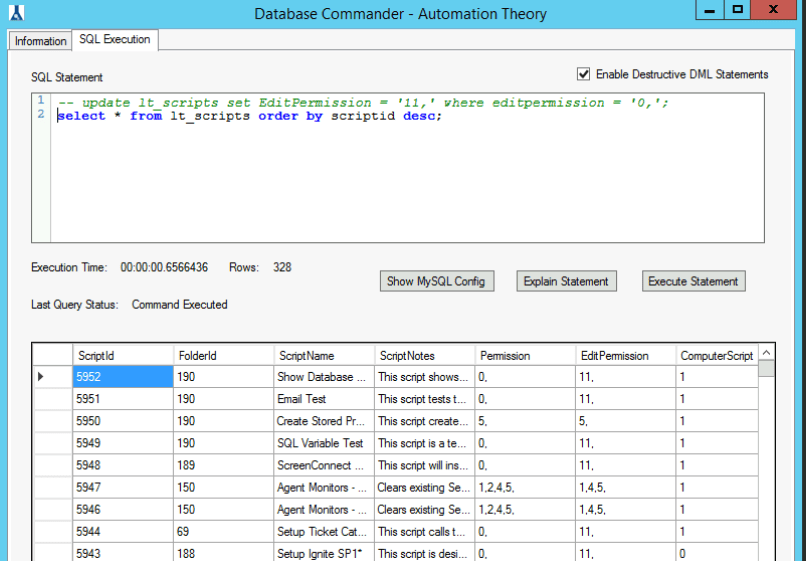Image resolution: width=806 pixels, height=561 pixels.
Task: Select the SQL Execution tab
Action: 115,40
